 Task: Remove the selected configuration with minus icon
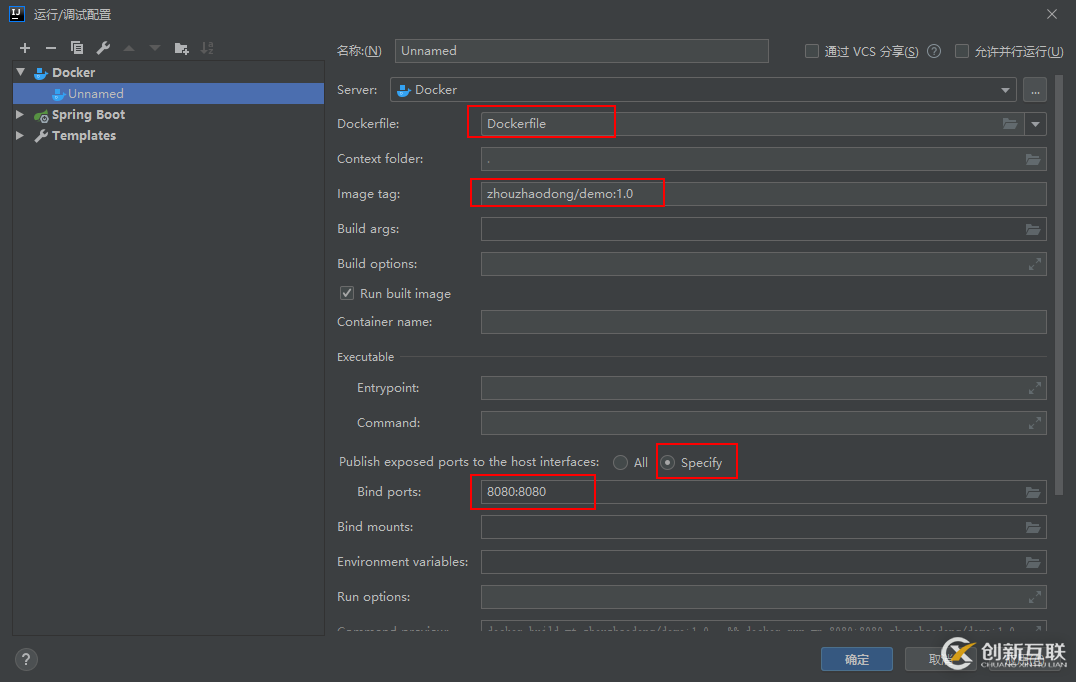(x=51, y=48)
